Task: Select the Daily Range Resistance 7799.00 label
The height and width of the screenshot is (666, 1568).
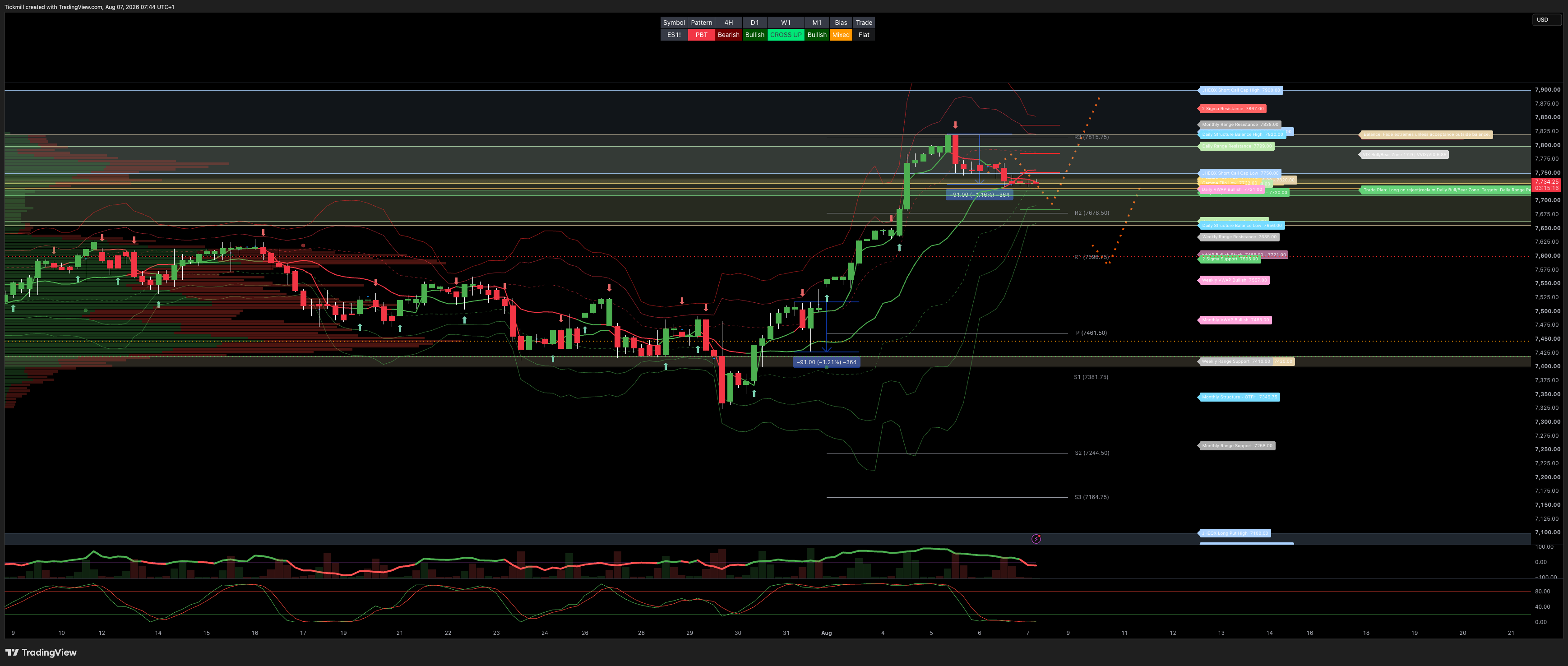Action: [1236, 146]
